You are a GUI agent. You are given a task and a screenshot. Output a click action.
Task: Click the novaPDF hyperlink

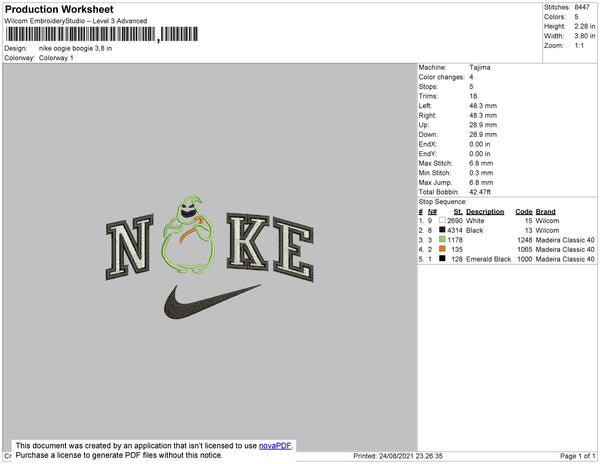click(275, 446)
